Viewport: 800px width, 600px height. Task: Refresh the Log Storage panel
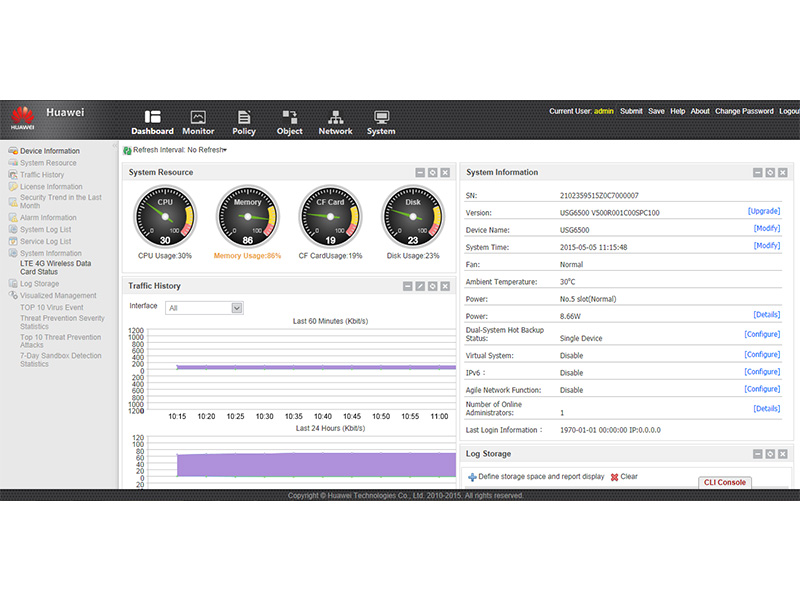(770, 454)
